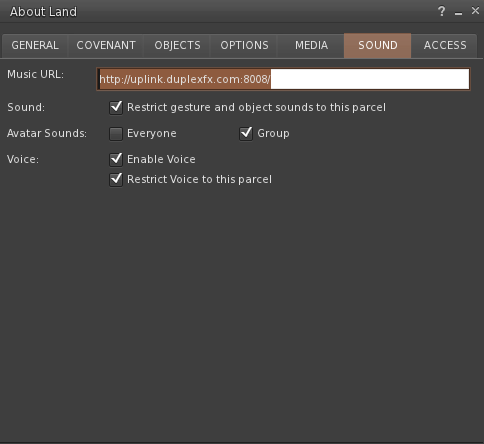The height and width of the screenshot is (444, 484).
Task: Click into the Music URL text field
Action: [283, 79]
